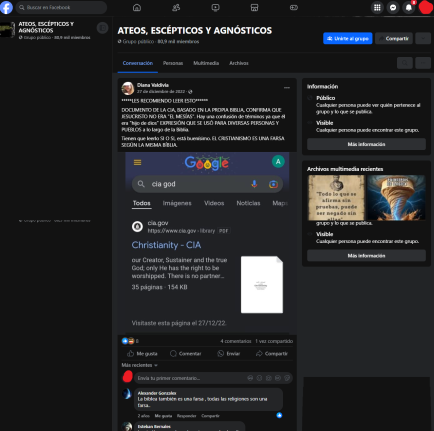
Task: Insert a GIF in the comment box
Action: (x=278, y=378)
